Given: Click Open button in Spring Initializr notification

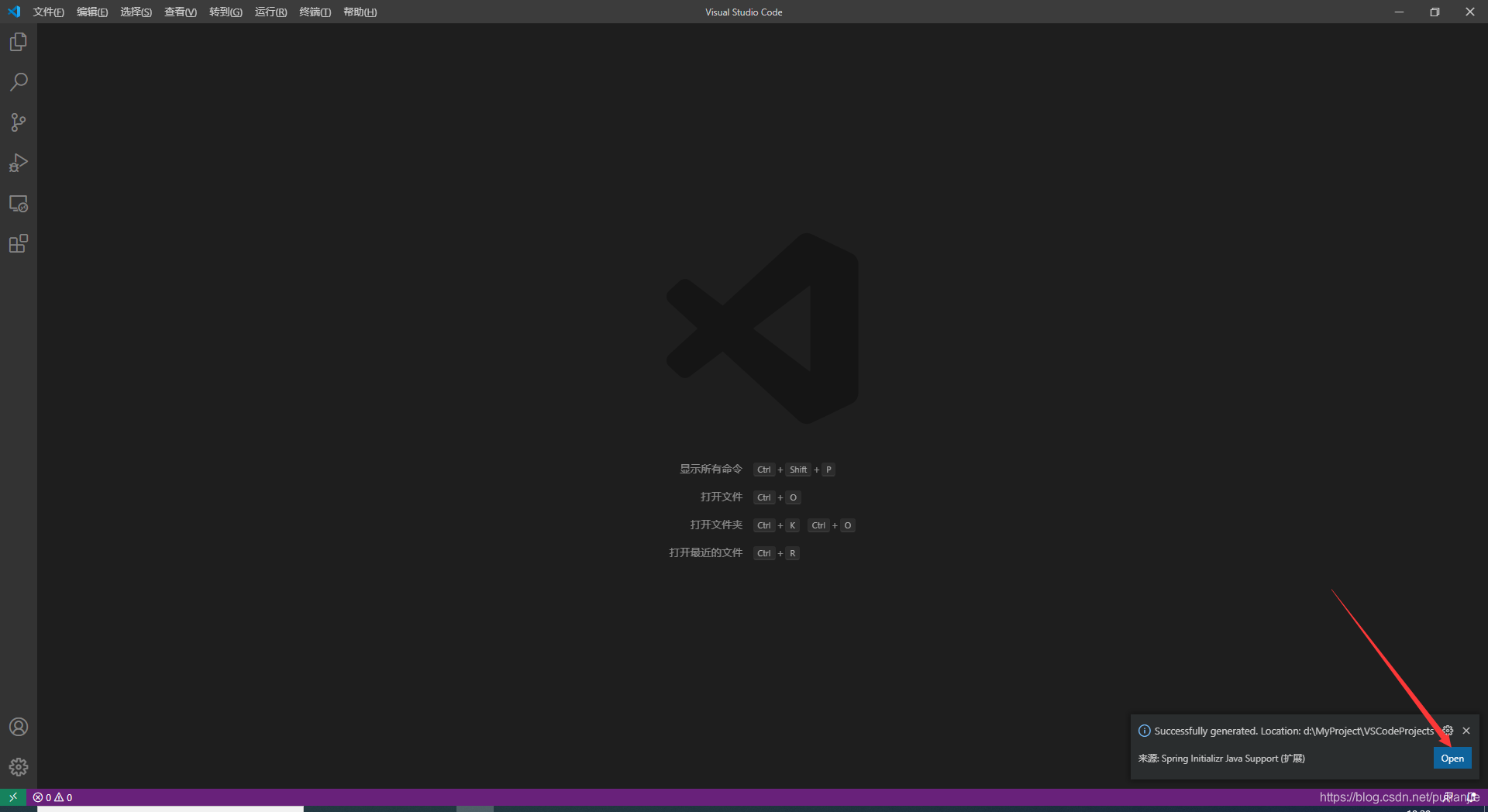Looking at the screenshot, I should click(x=1452, y=759).
